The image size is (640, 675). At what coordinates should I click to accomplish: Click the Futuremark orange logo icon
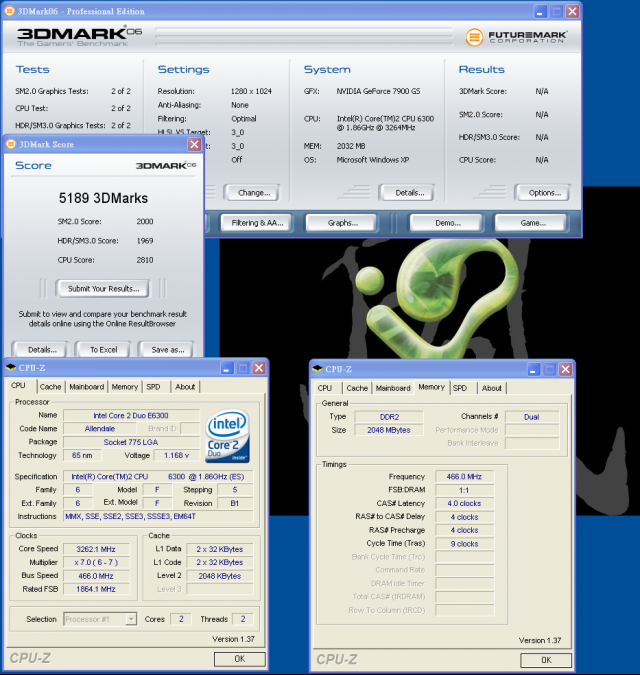pos(474,37)
